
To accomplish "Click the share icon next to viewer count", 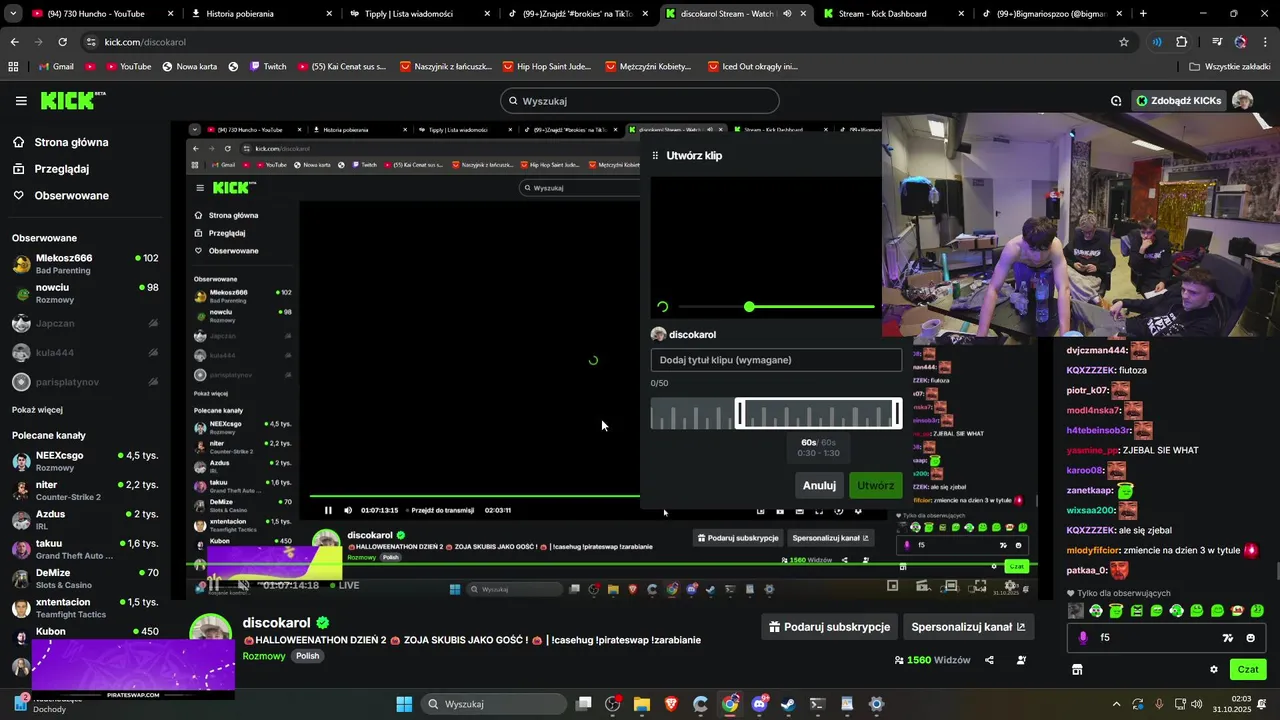I will point(989,660).
